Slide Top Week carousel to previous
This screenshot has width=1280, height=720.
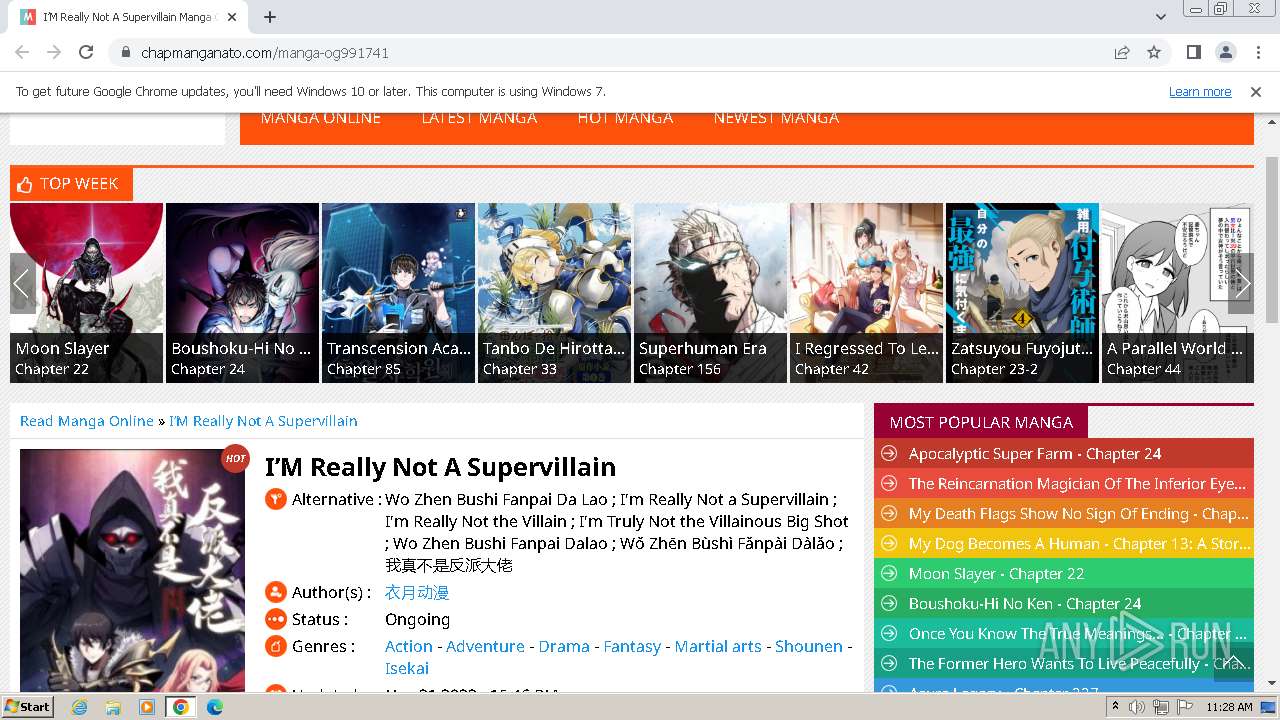[23, 283]
